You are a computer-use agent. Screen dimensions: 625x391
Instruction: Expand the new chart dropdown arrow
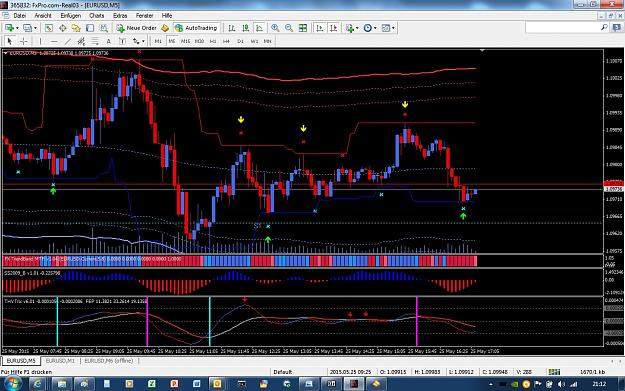pos(17,28)
